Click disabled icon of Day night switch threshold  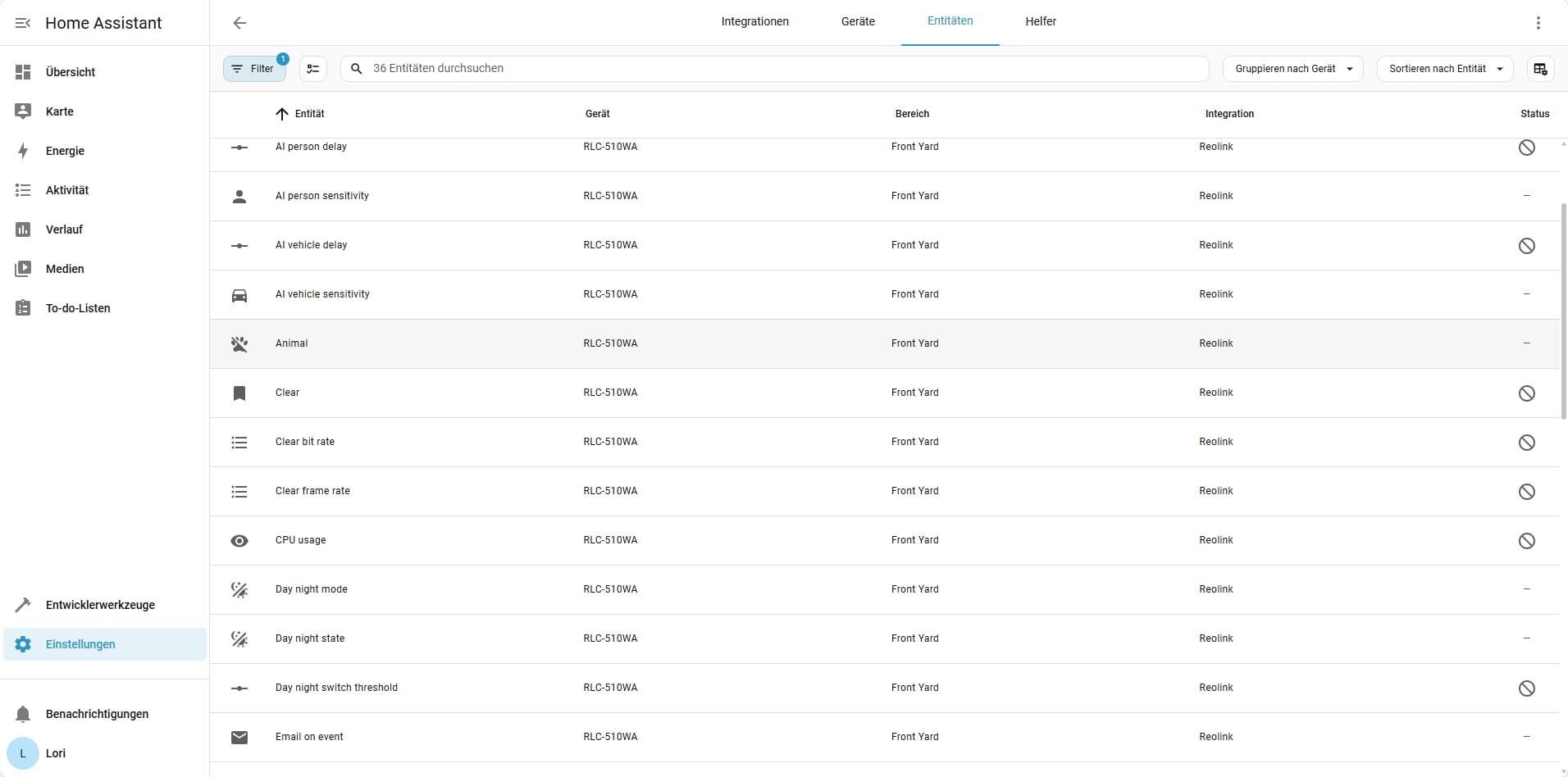point(1526,688)
